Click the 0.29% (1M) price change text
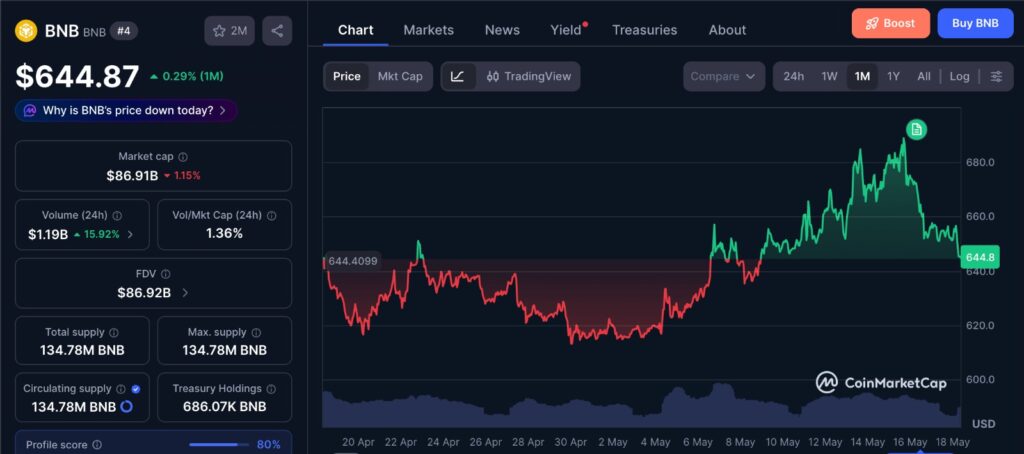The image size is (1024, 454). 193,76
